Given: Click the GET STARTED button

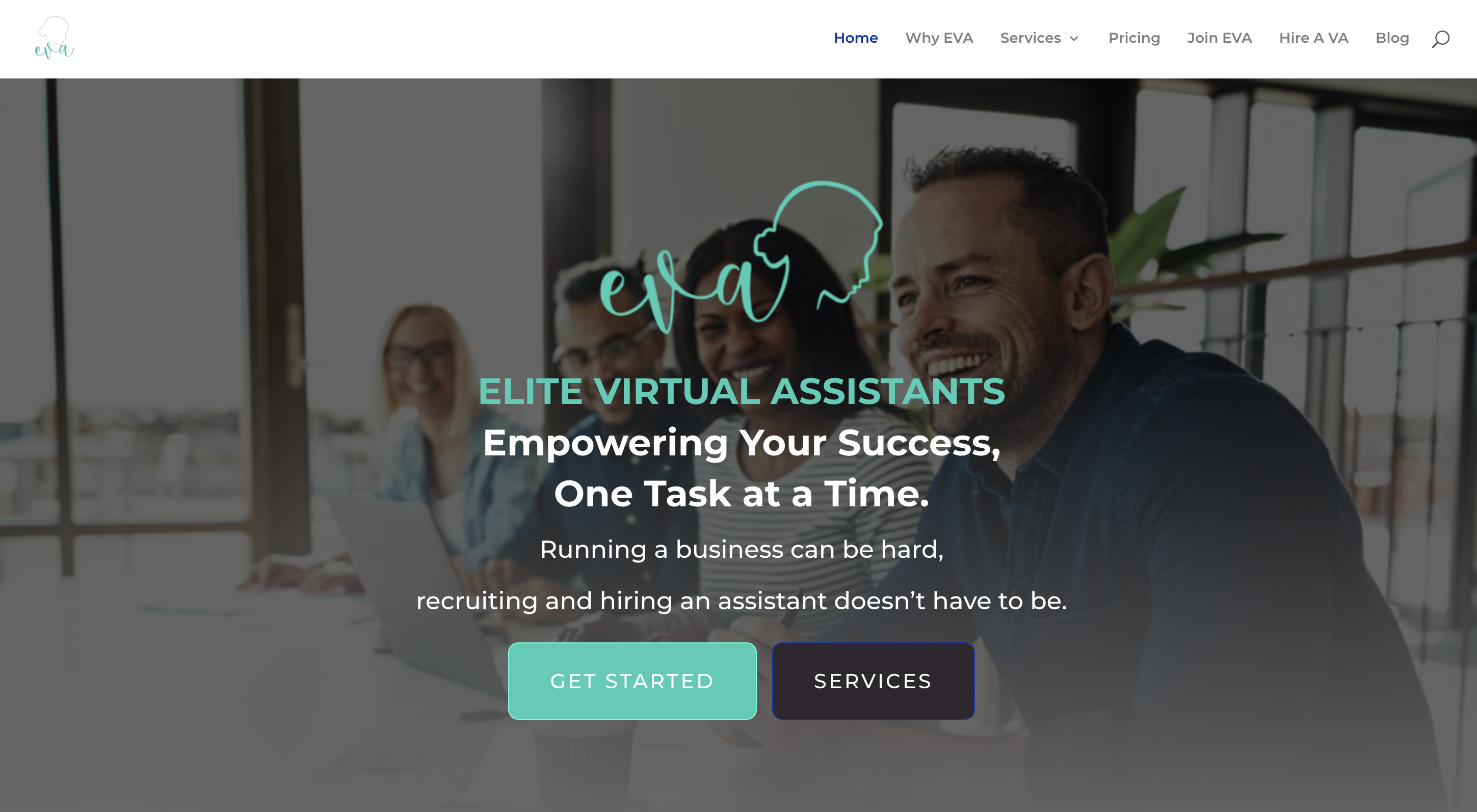Looking at the screenshot, I should click(x=632, y=681).
